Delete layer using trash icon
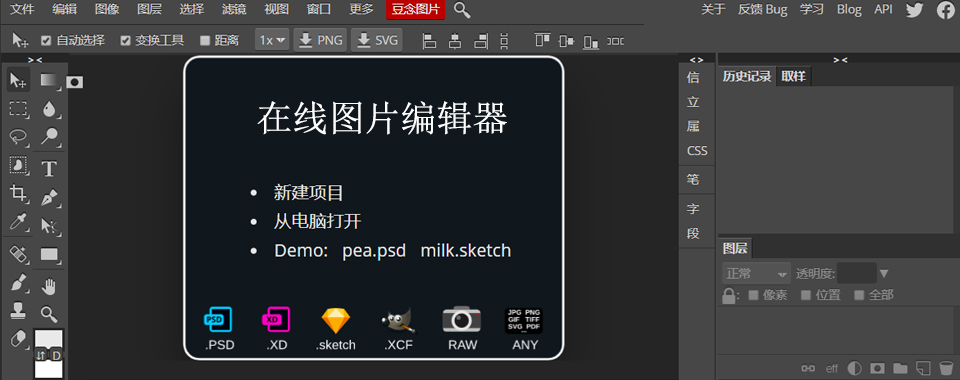The width and height of the screenshot is (960, 380). [946, 368]
